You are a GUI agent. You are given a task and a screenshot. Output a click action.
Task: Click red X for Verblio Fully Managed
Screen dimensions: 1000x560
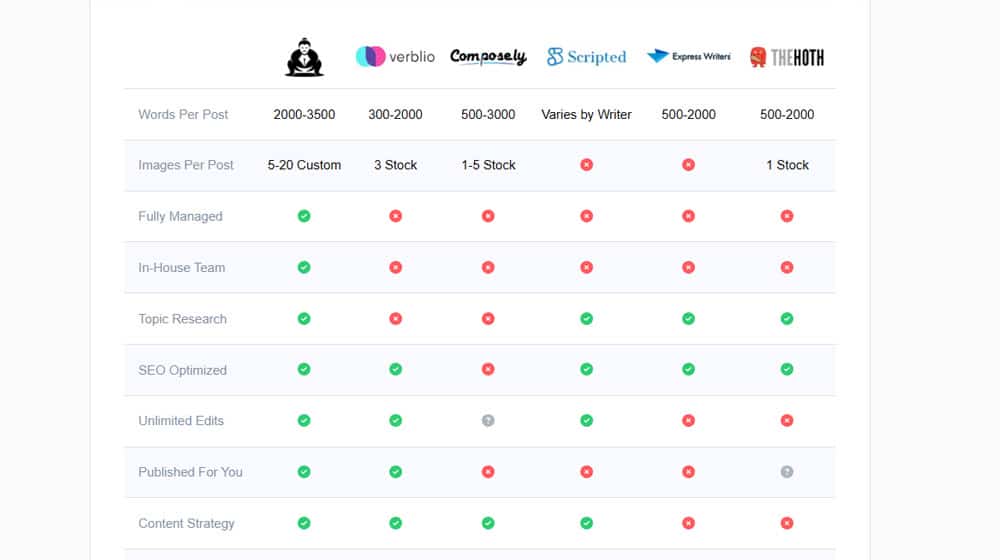coord(395,216)
